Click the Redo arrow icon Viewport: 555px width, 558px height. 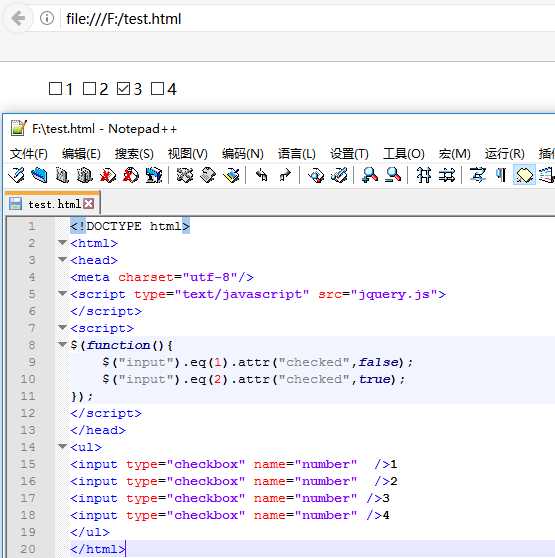285,175
